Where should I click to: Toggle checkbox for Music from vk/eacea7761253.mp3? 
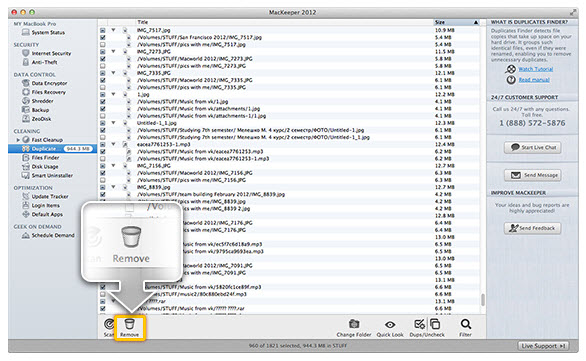click(x=102, y=151)
